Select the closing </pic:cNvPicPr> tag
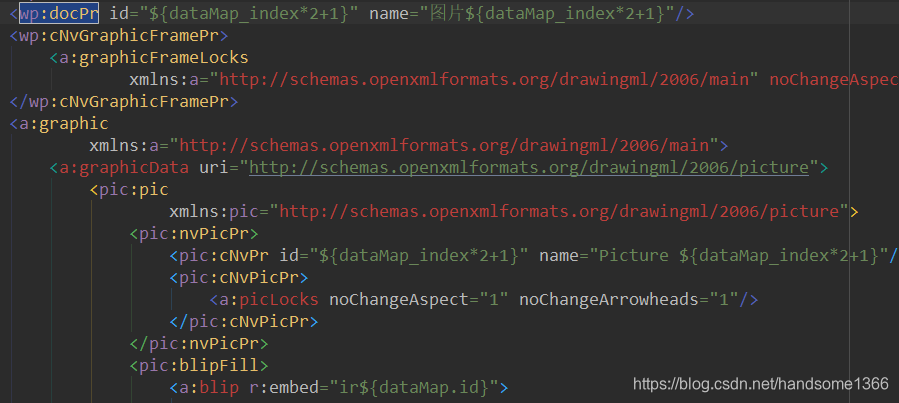 [244, 322]
